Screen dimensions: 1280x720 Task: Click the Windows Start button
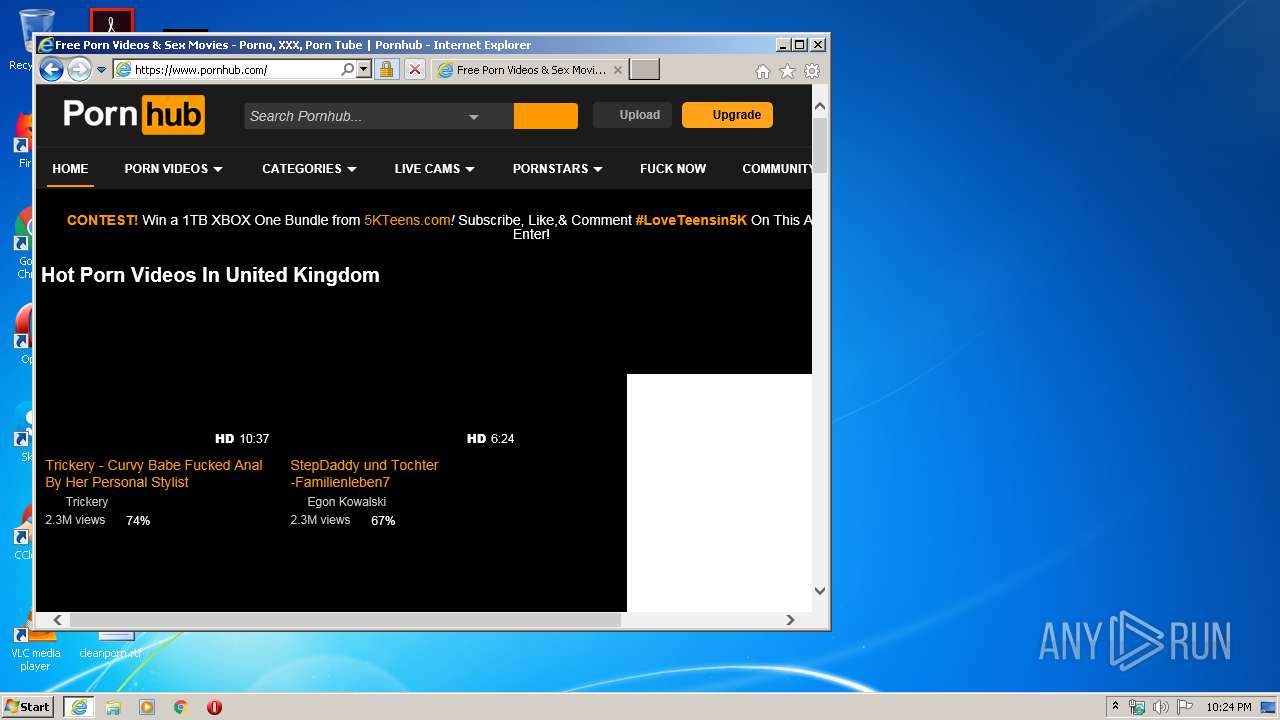tap(28, 706)
